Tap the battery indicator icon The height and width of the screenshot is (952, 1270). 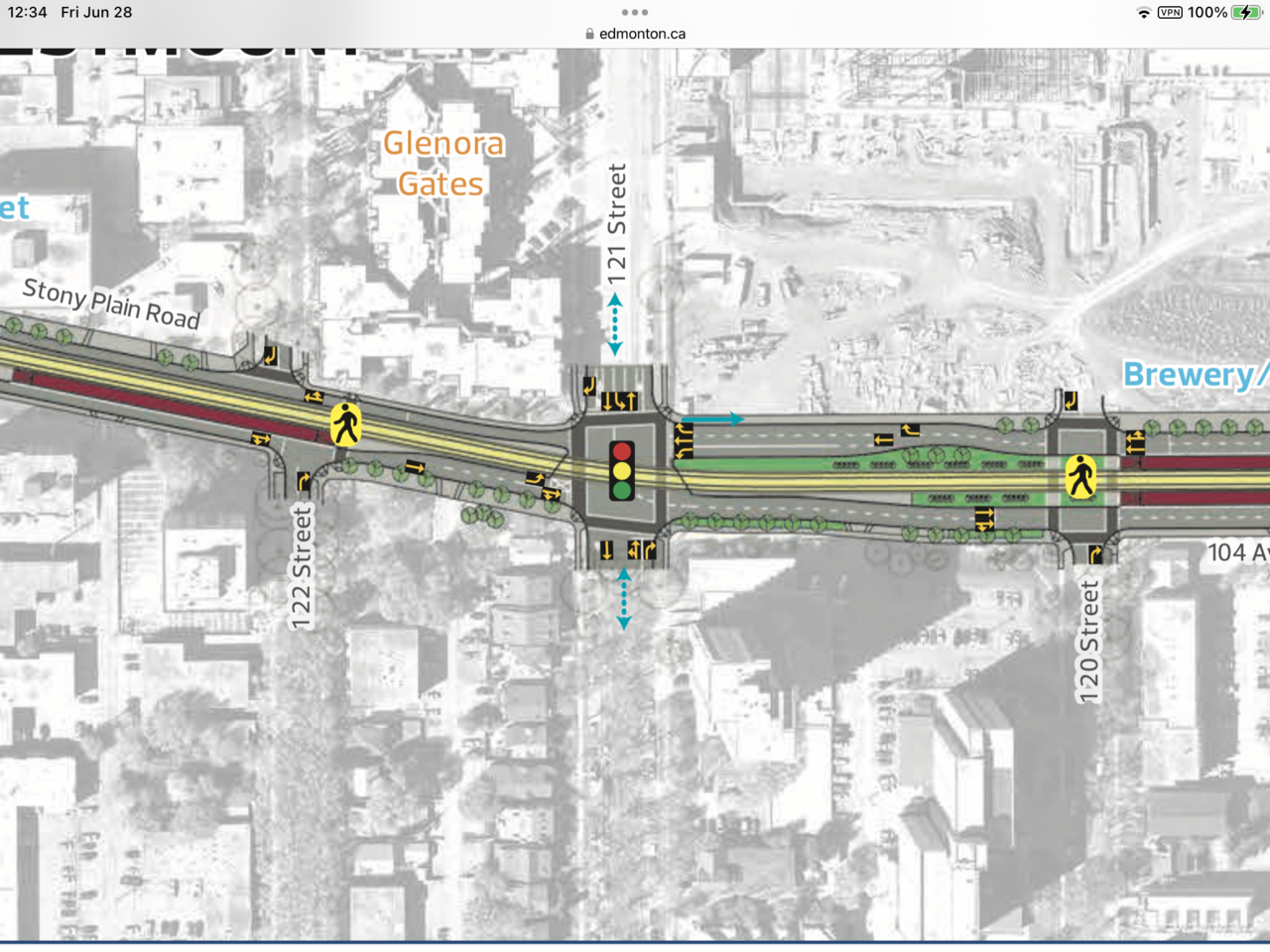[1245, 13]
